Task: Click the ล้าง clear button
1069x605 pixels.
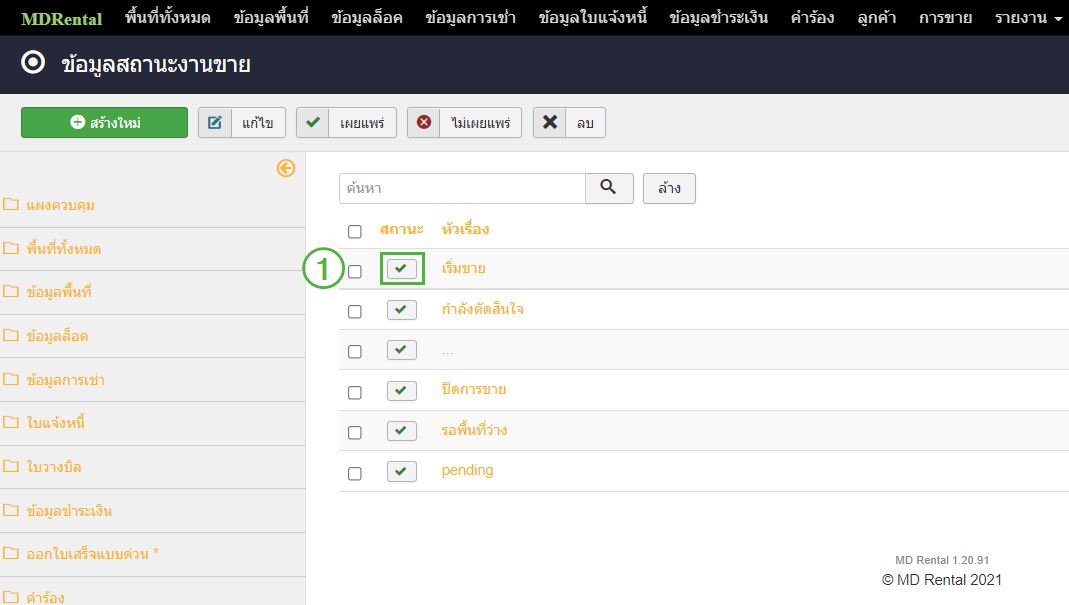Action: coord(669,188)
